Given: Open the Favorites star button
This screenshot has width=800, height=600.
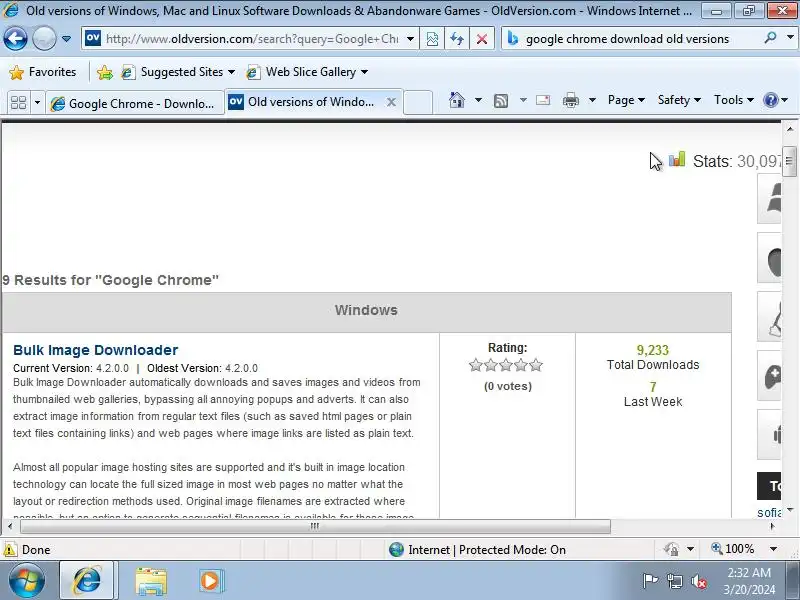Looking at the screenshot, I should 43,72.
